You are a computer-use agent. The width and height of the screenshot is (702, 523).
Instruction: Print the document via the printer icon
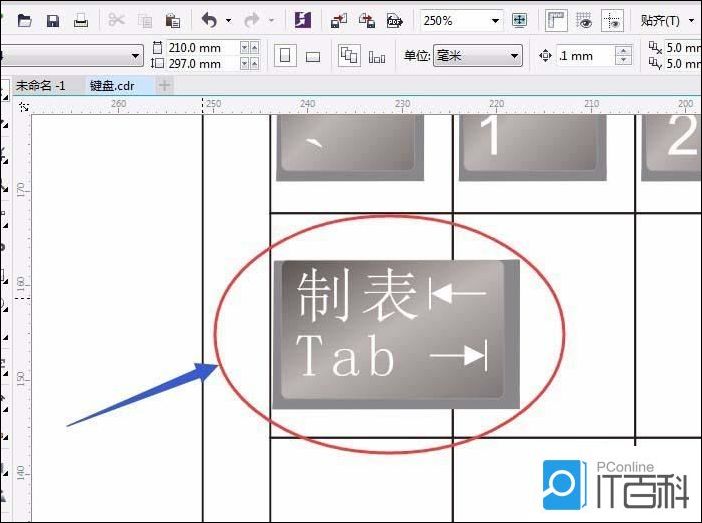pyautogui.click(x=81, y=21)
